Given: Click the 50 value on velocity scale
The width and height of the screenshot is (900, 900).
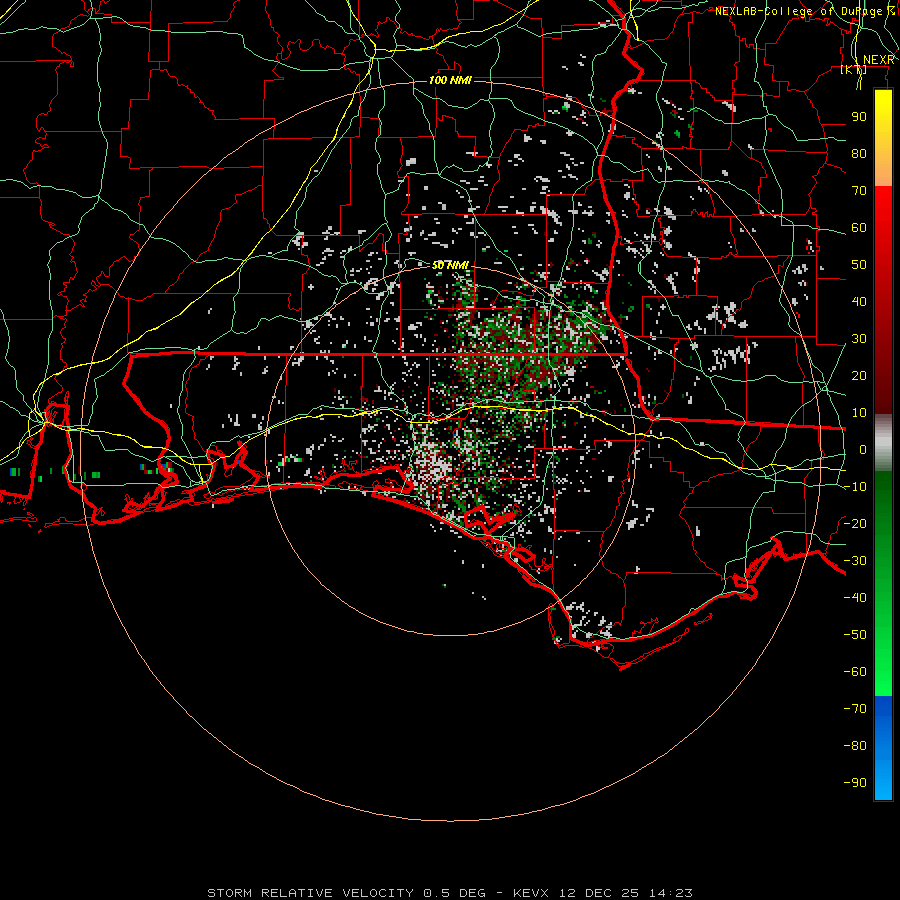Looking at the screenshot, I should tap(859, 265).
